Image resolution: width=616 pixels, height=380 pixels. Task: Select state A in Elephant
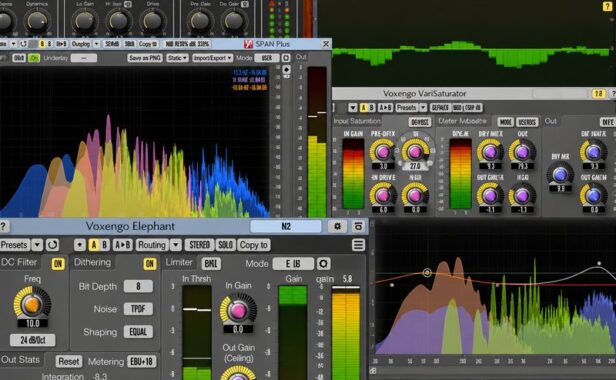(x=94, y=245)
